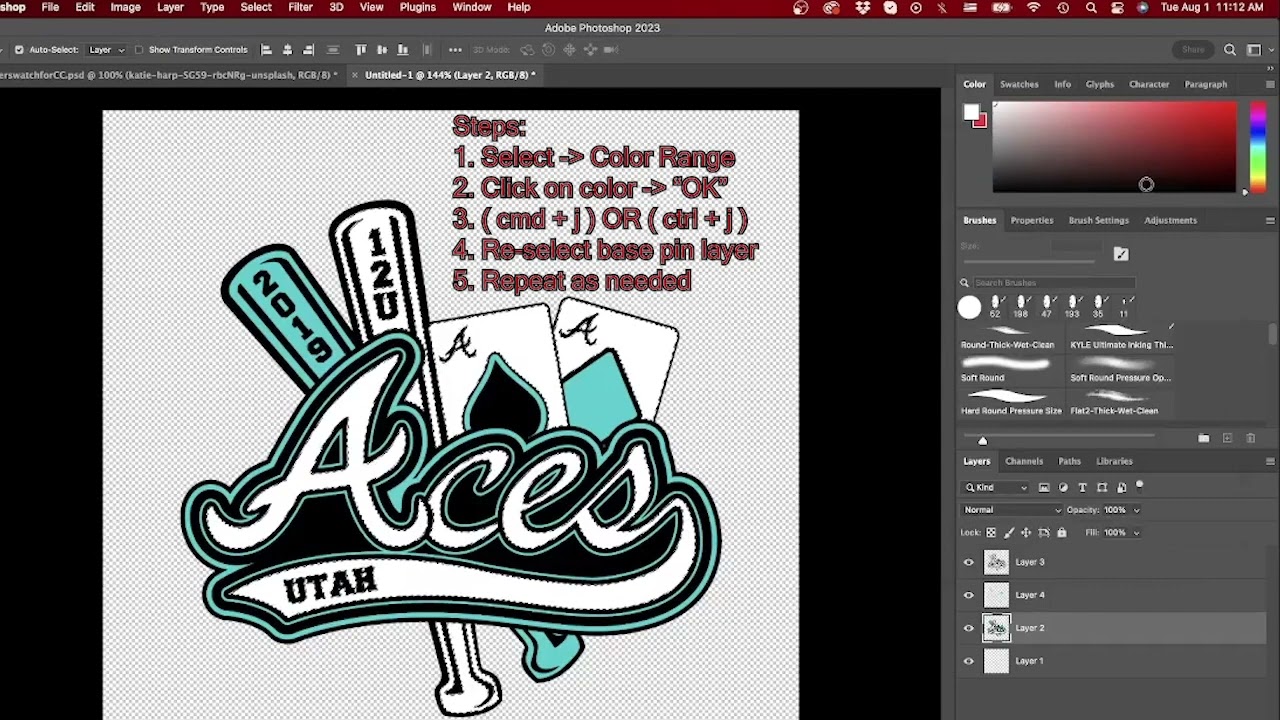Viewport: 1280px width, 720px height.
Task: Open the Auto-Select Layer dropdown
Action: click(107, 49)
